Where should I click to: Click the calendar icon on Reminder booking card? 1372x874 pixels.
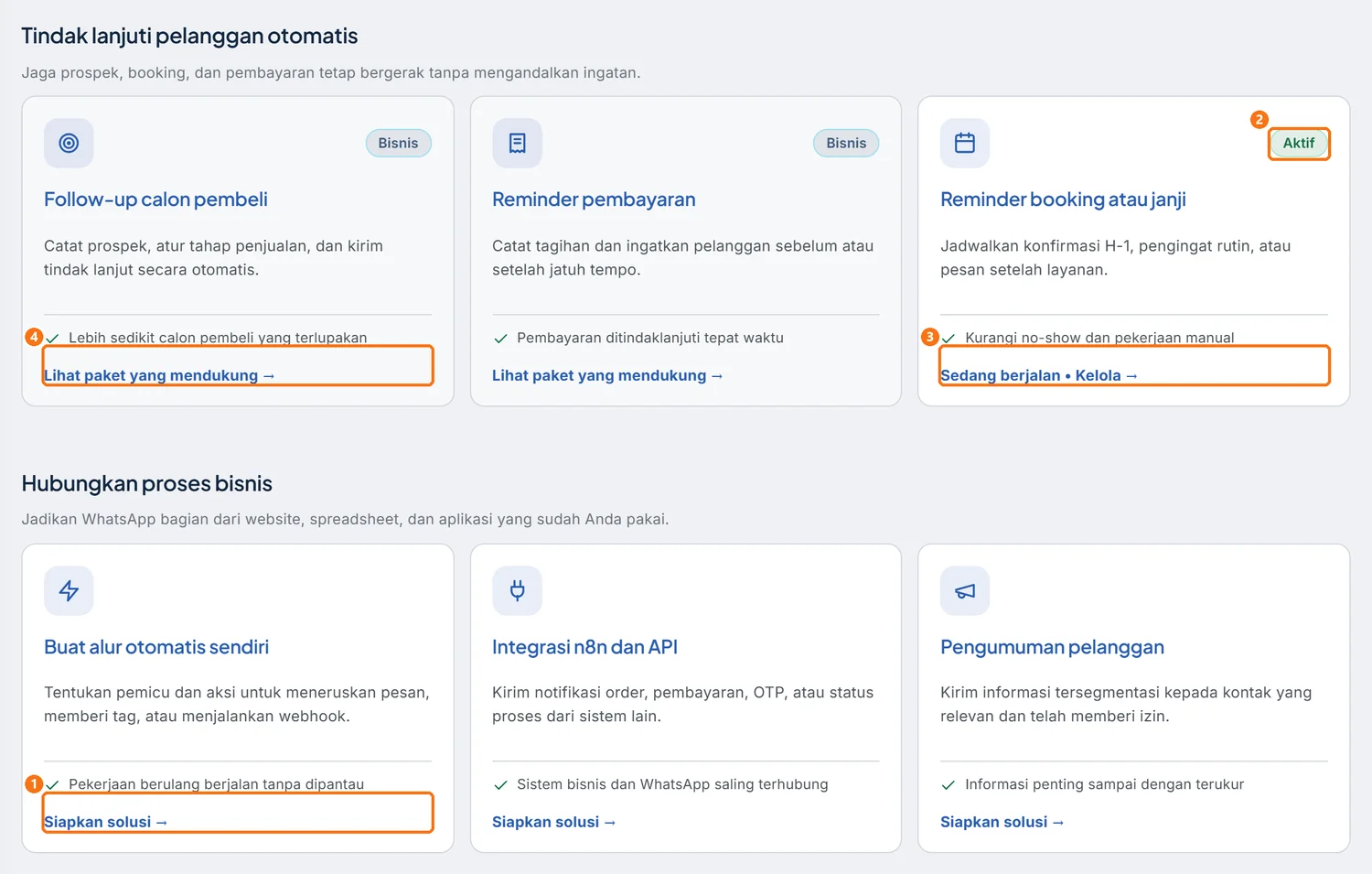point(965,143)
